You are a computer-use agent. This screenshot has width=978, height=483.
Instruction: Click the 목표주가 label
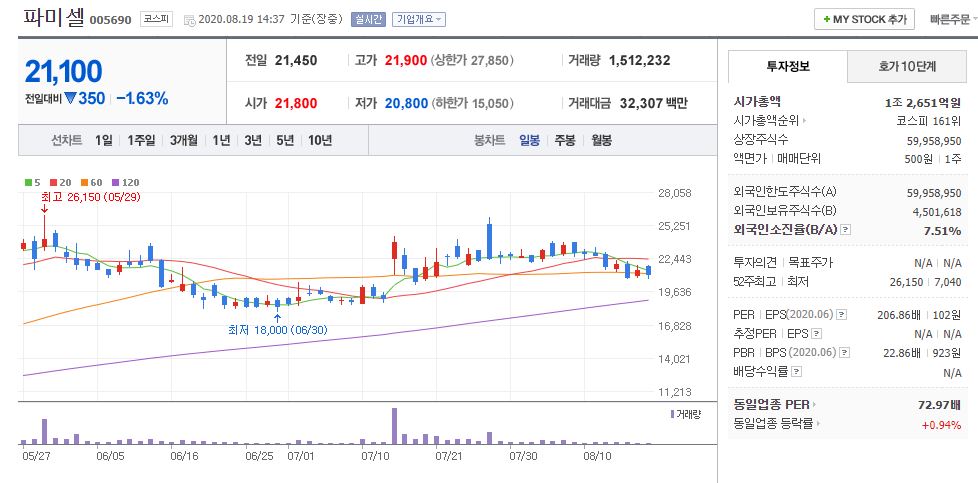click(x=810, y=263)
